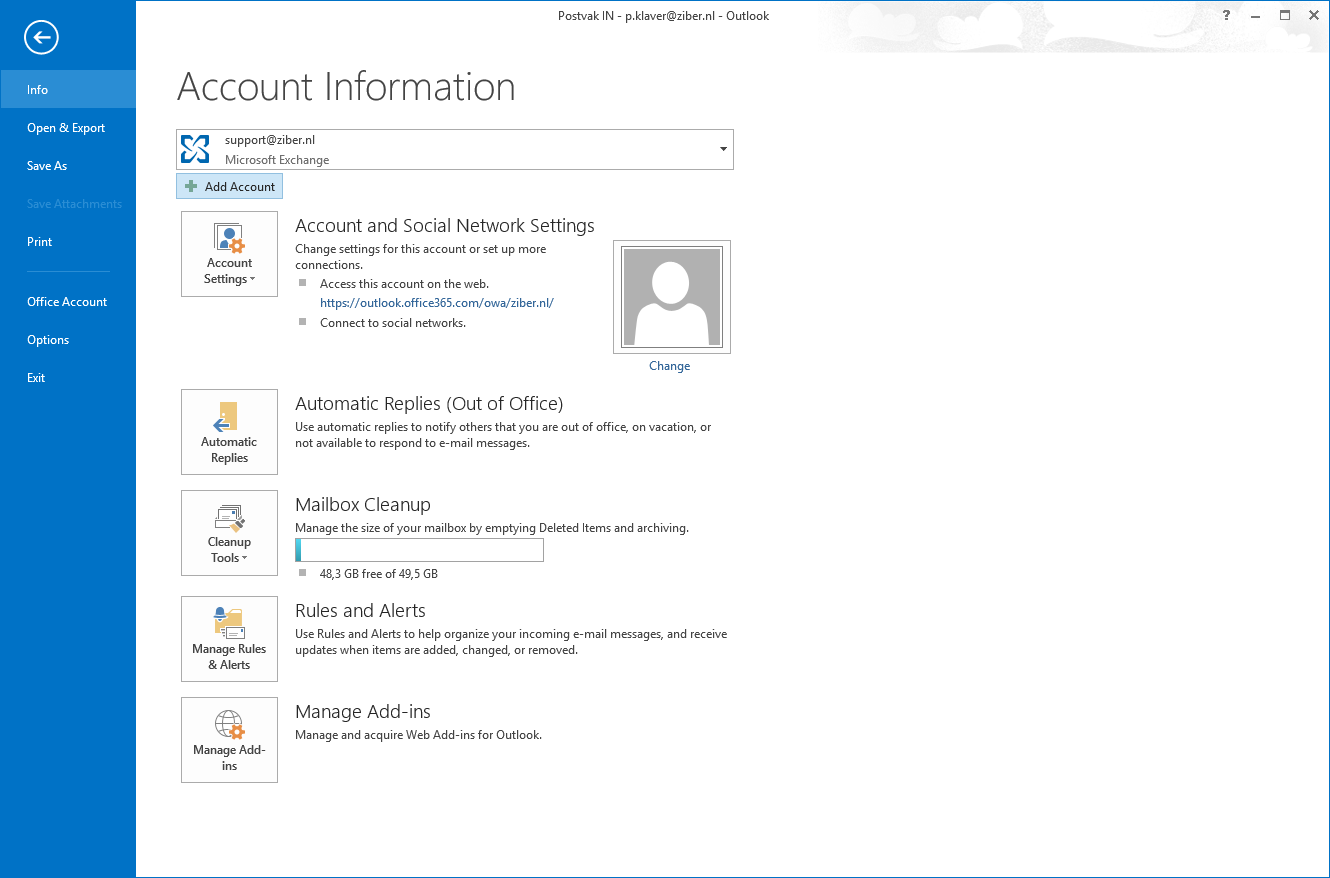Click the Automatic Replies (Out of Office) heading
Screen dimensions: 1330x878
tap(429, 404)
